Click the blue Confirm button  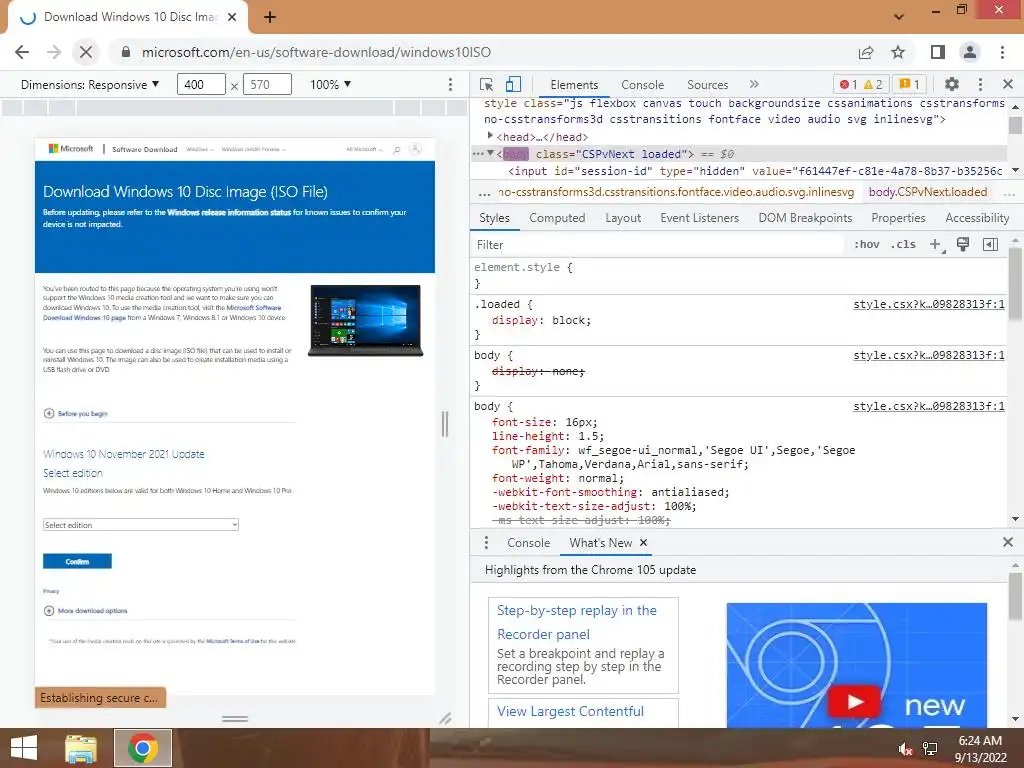click(77, 562)
